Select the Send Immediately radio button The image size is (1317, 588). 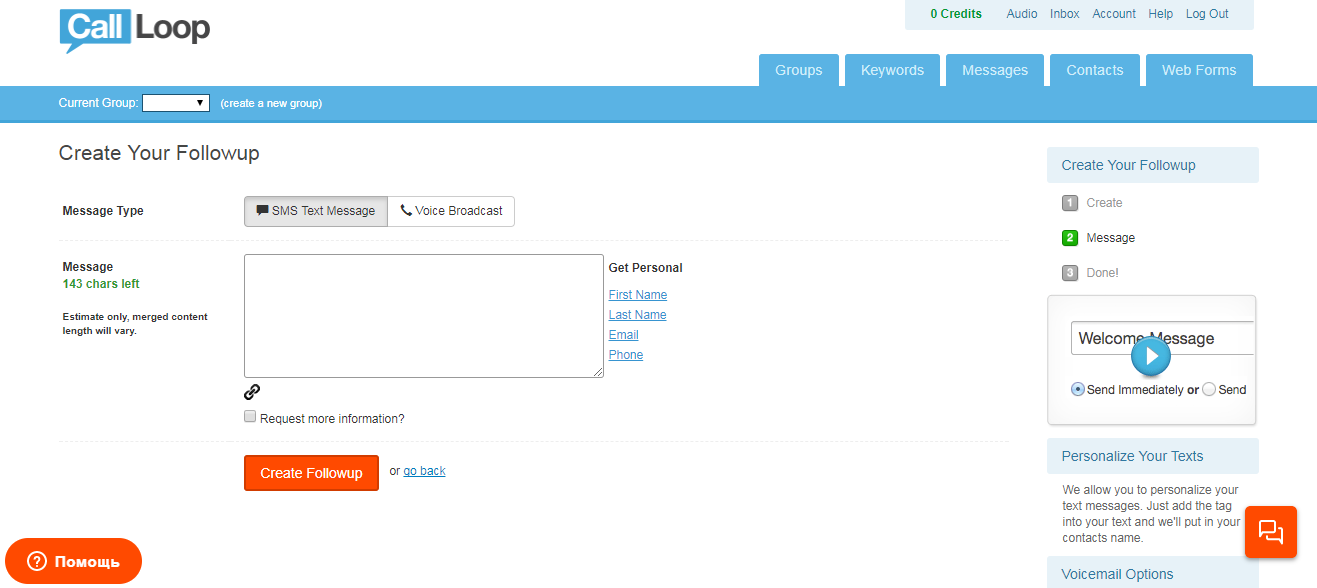pos(1078,389)
